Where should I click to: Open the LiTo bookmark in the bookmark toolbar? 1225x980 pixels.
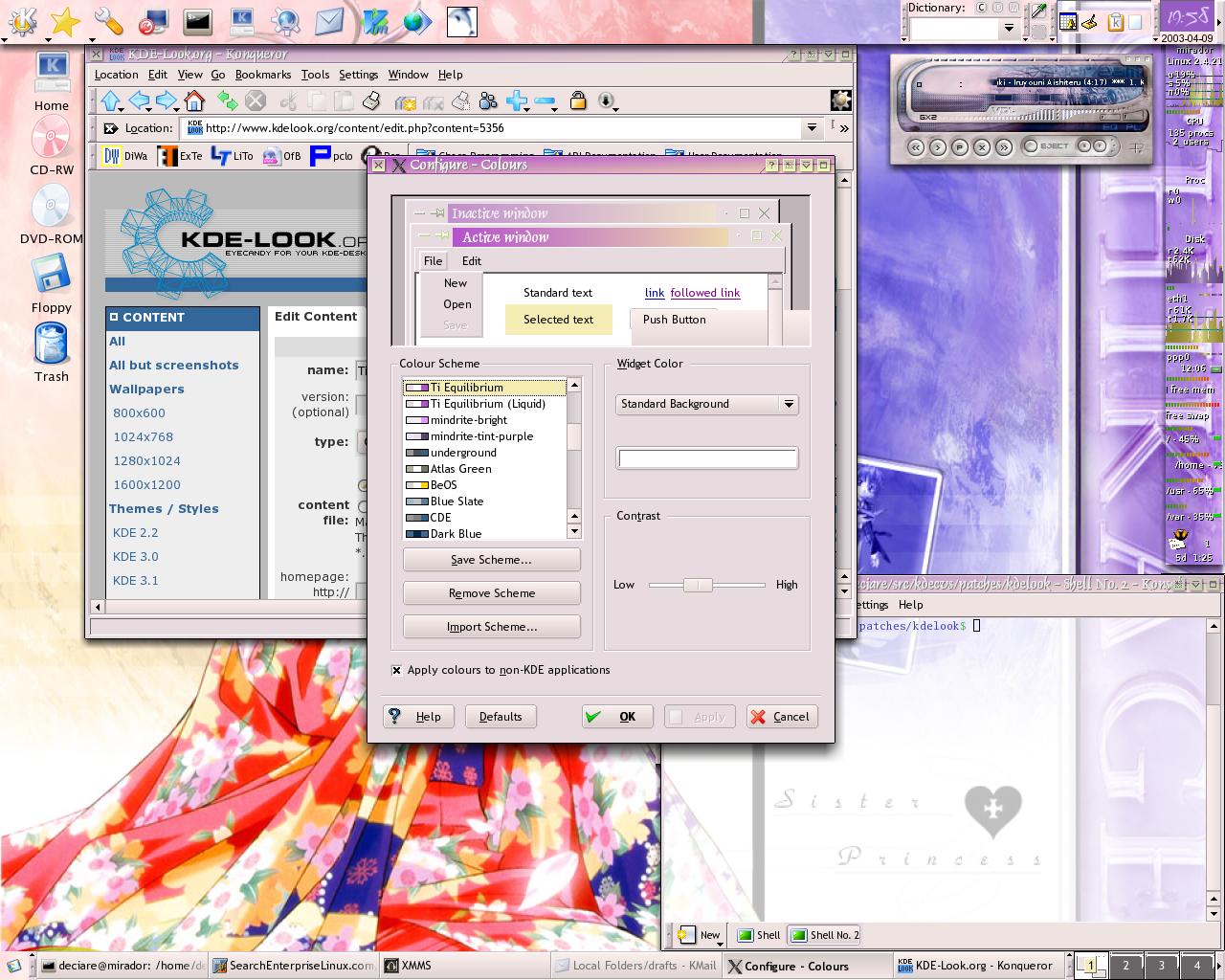pos(233,156)
